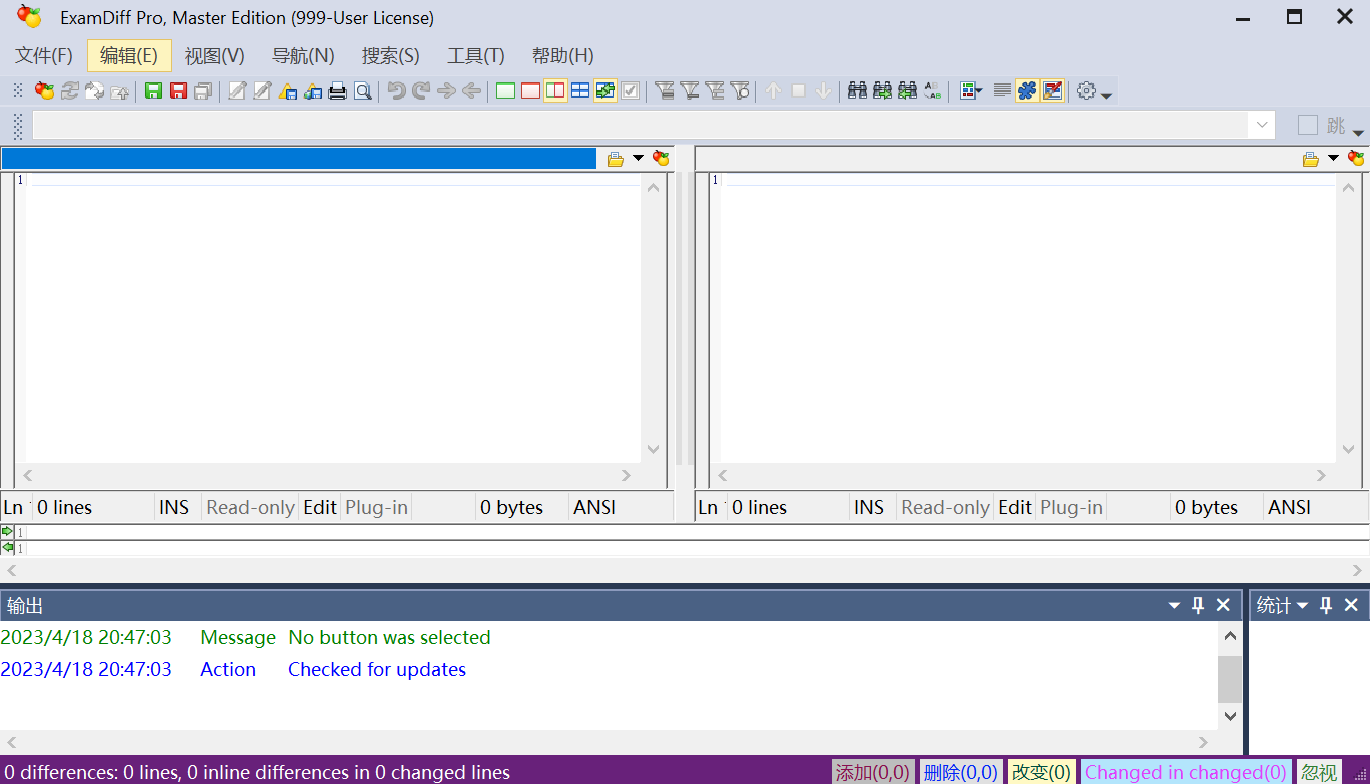
Task: Expand the settings gear dropdown arrow
Action: [1106, 94]
